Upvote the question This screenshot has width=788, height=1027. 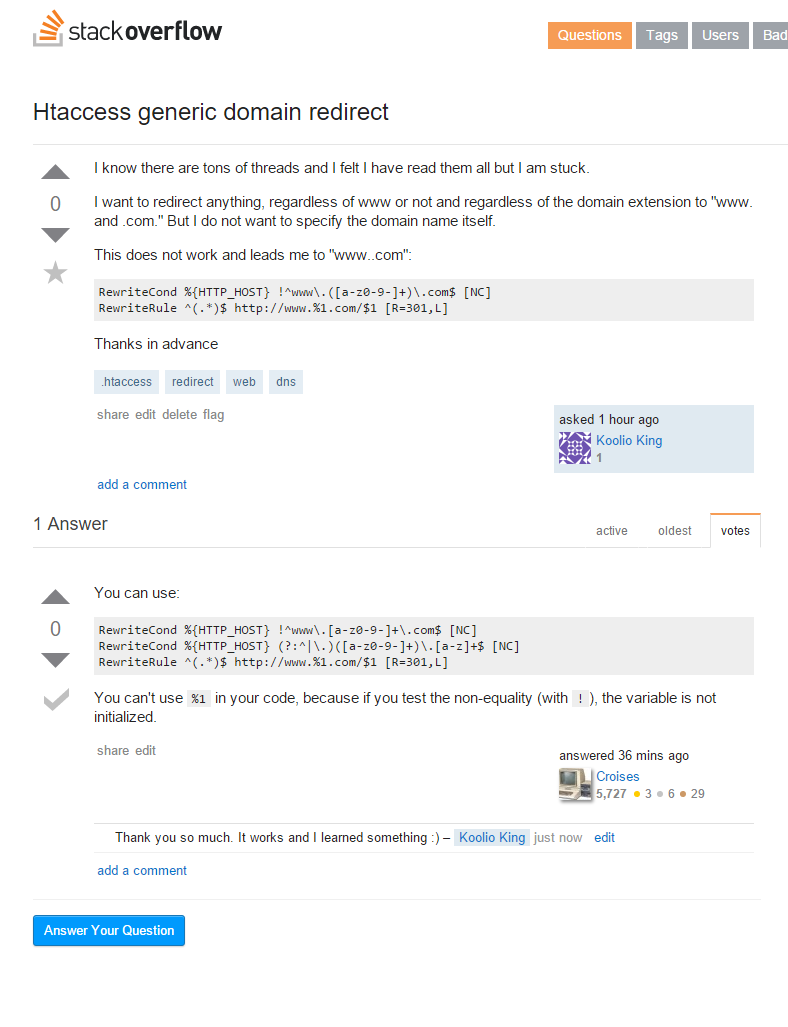tap(55, 172)
